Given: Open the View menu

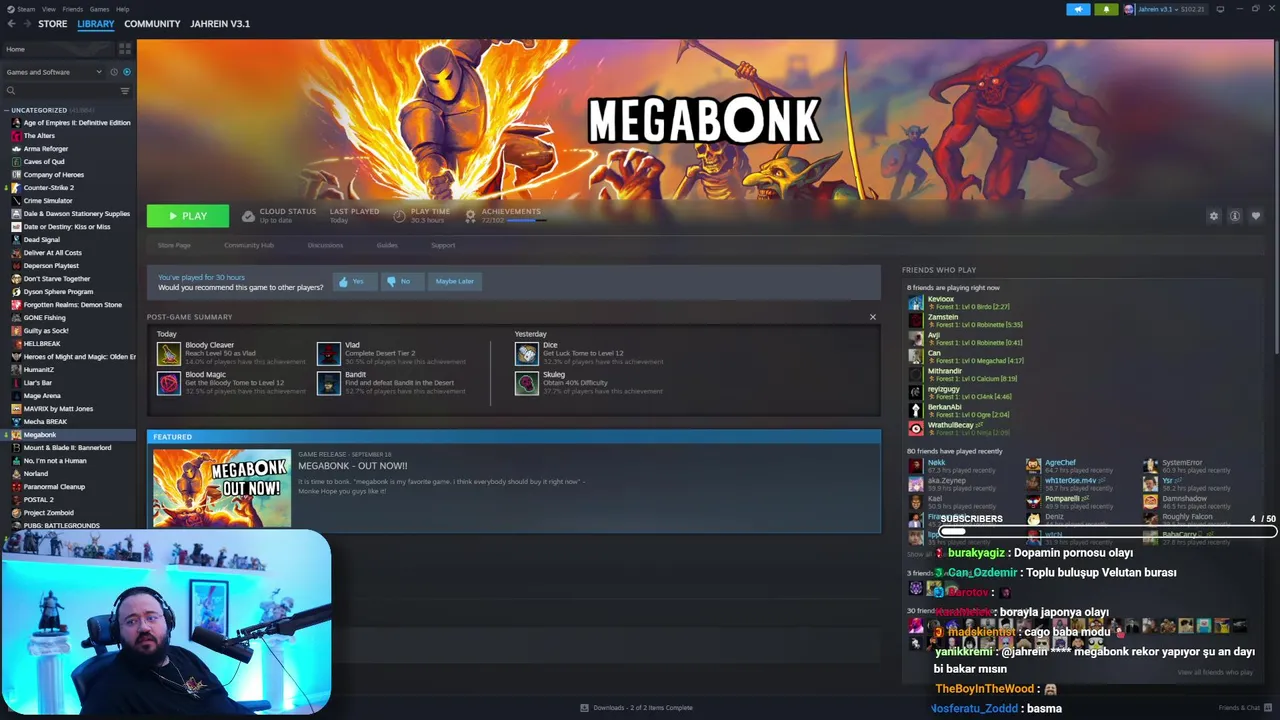Looking at the screenshot, I should (x=48, y=9).
